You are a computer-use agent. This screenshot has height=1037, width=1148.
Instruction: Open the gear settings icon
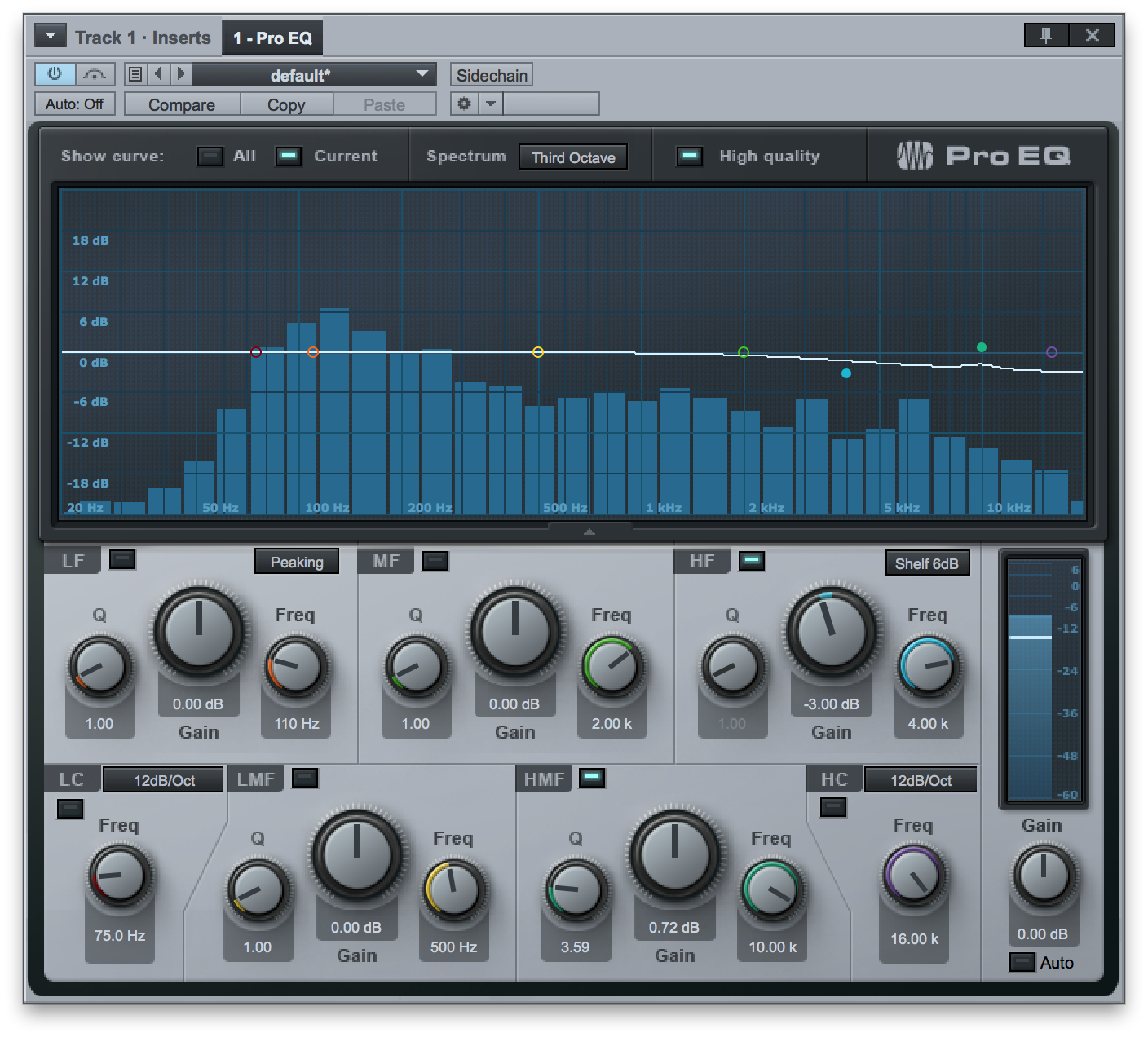(464, 104)
